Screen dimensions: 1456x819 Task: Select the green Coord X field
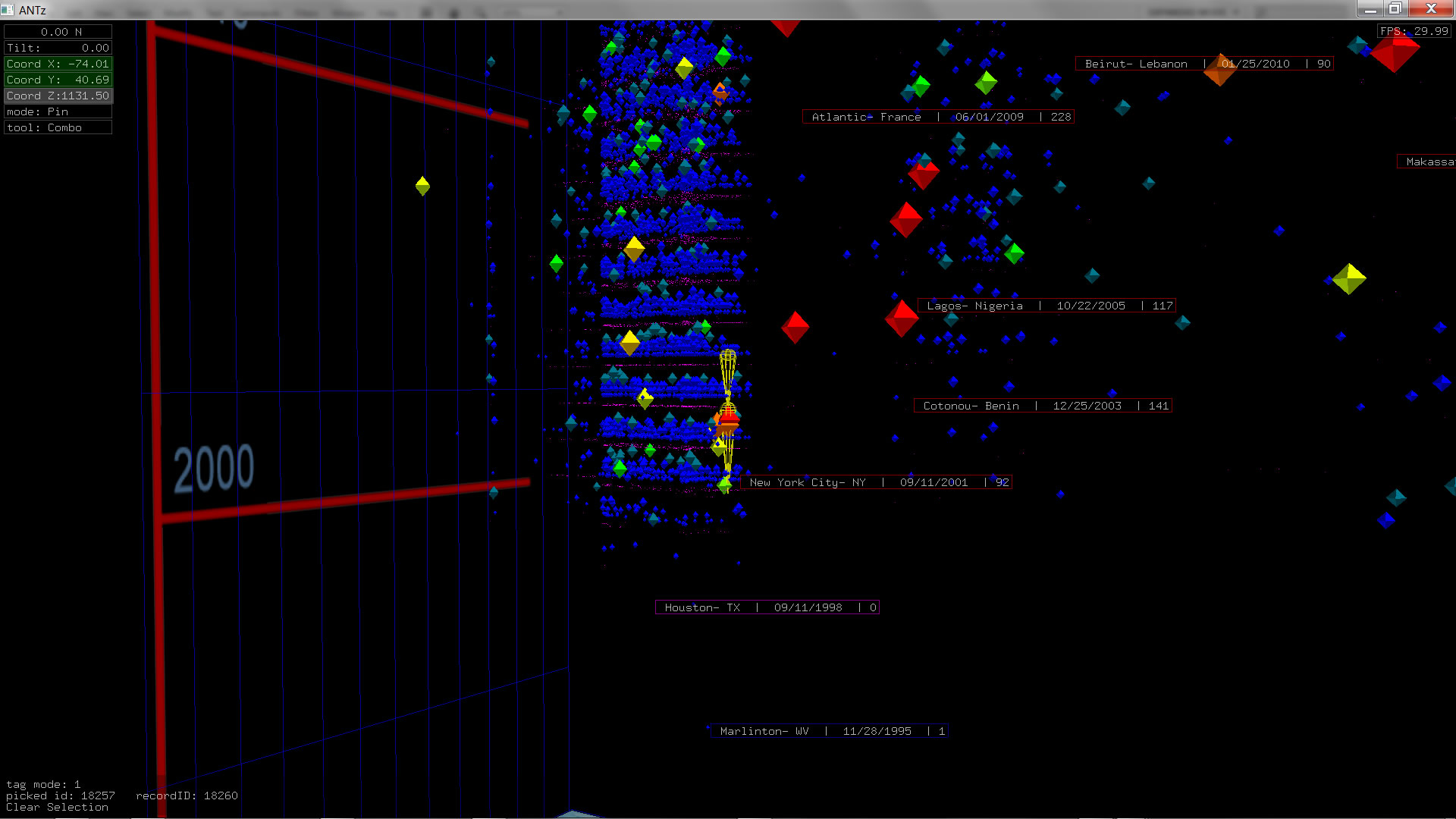coord(58,64)
